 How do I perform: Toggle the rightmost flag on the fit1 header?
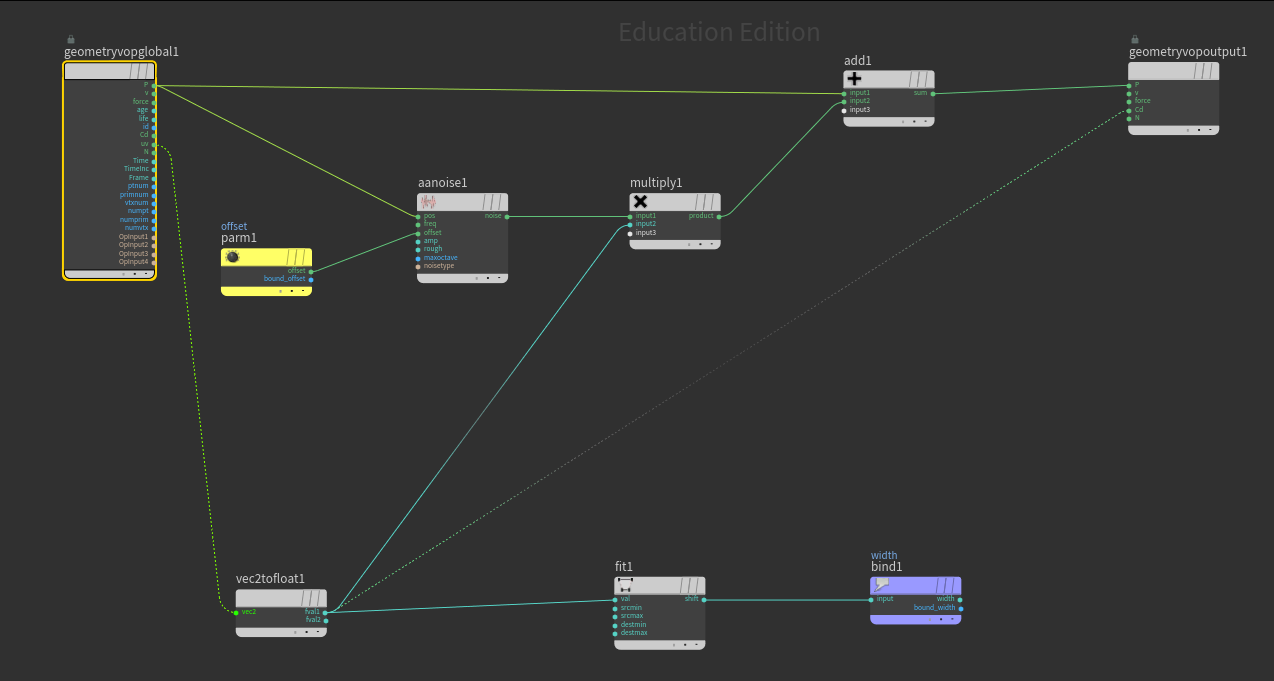tap(696, 585)
